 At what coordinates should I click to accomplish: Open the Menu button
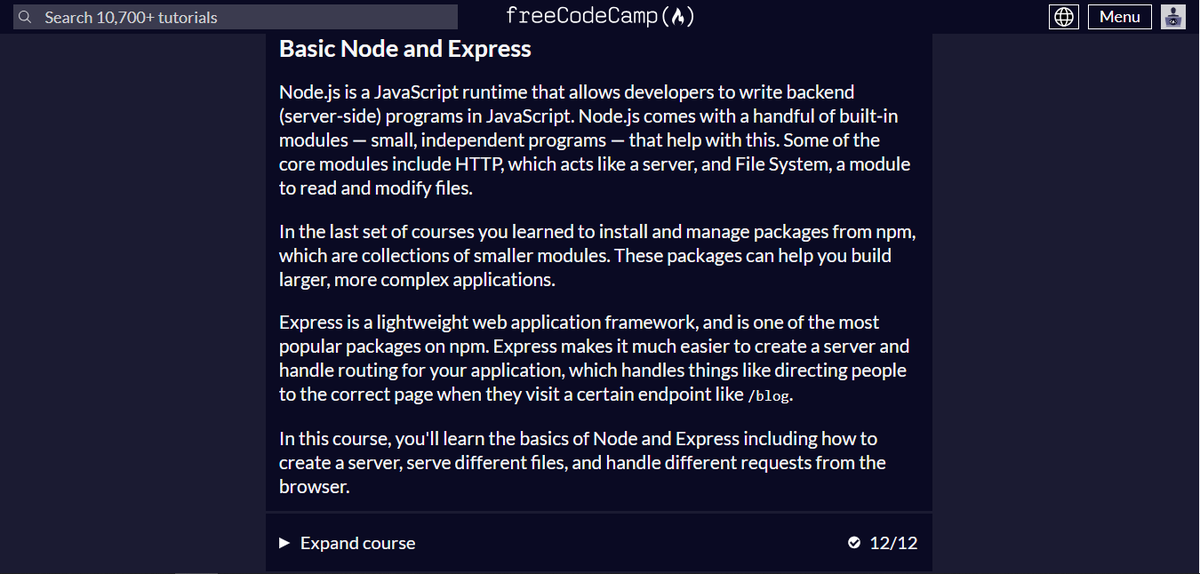(x=1120, y=16)
